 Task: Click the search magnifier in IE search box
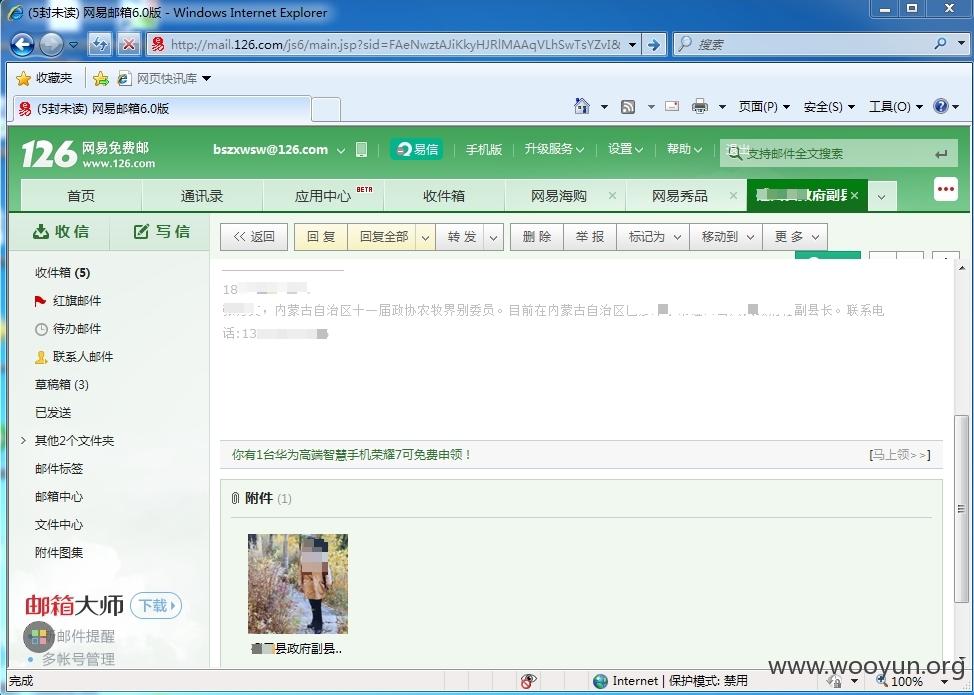click(940, 43)
